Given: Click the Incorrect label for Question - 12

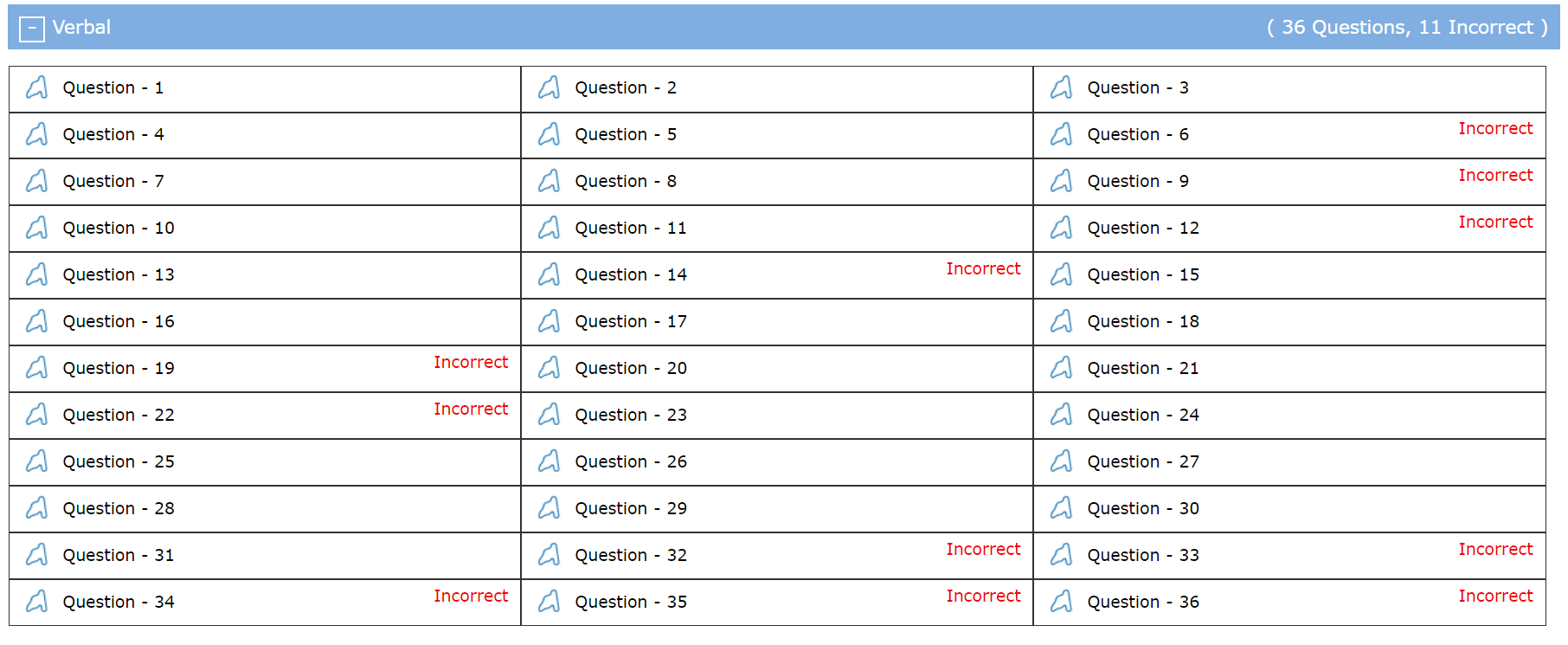Looking at the screenshot, I should pyautogui.click(x=1496, y=222).
